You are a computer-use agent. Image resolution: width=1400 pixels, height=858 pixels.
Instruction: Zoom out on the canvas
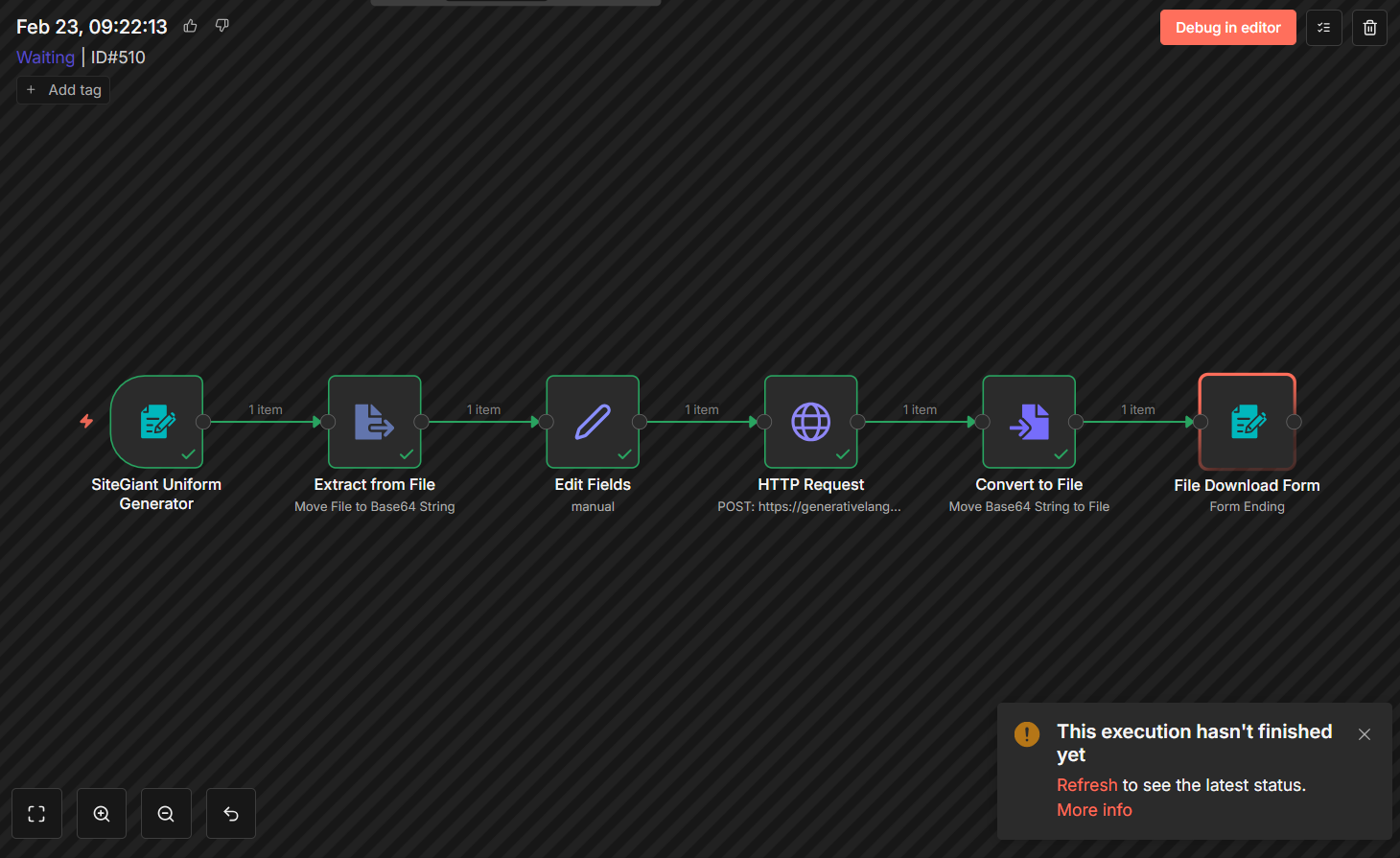166,814
